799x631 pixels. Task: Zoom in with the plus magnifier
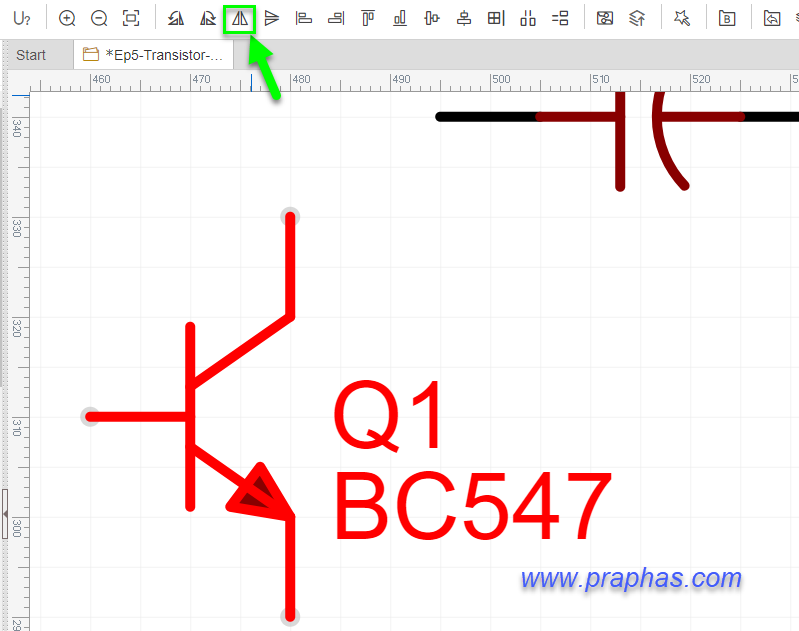(67, 19)
